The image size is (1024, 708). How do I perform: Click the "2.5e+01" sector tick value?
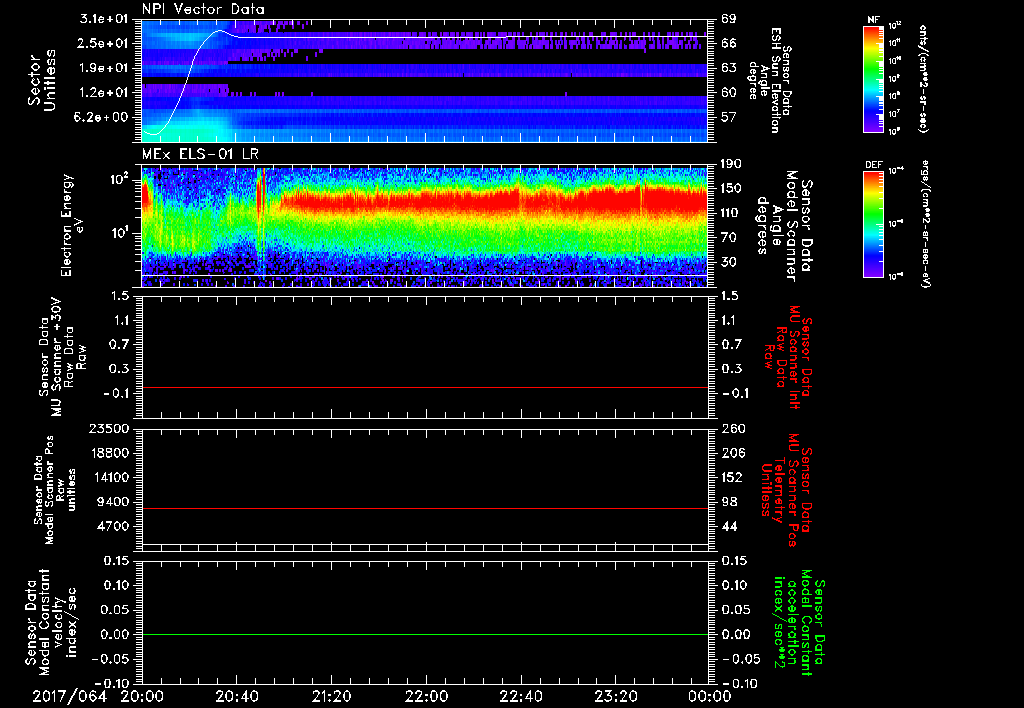[104, 43]
